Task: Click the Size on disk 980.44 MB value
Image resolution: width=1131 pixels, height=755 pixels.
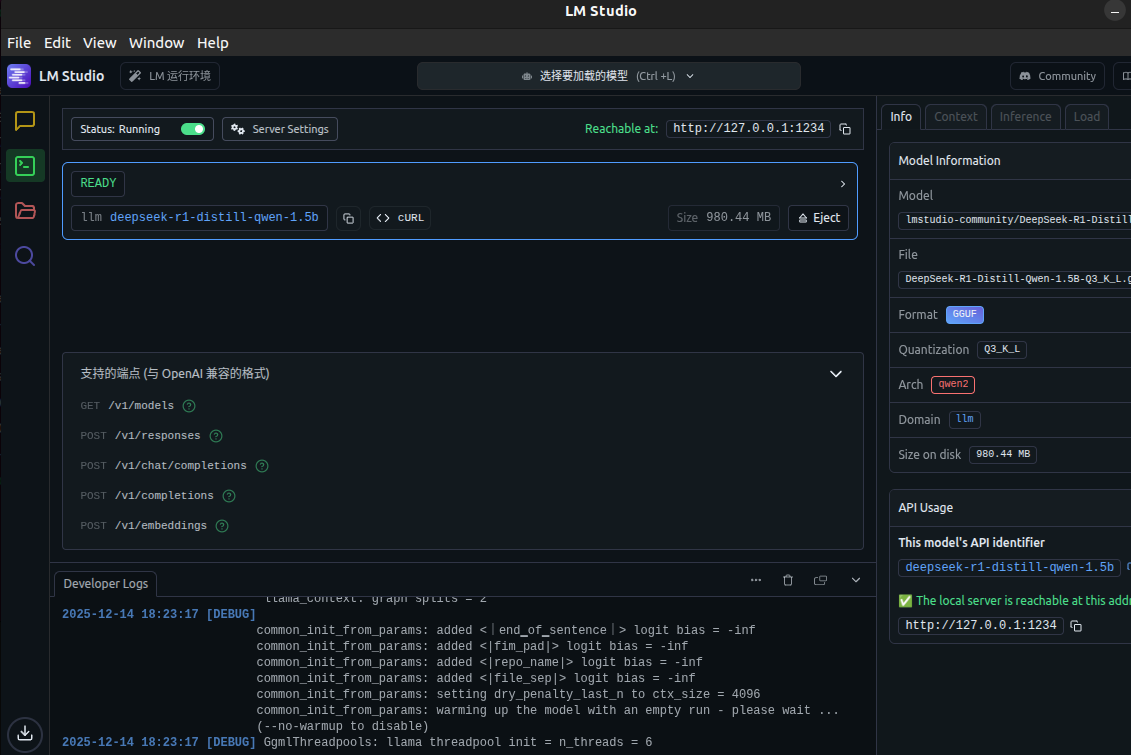Action: tap(1003, 454)
